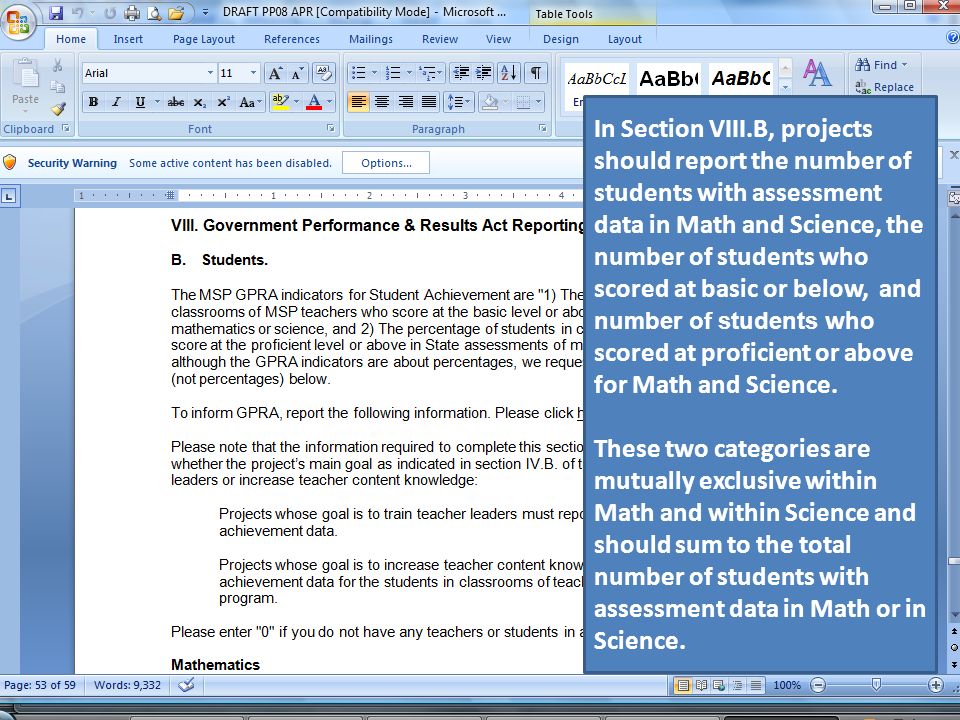Toggle Underline formatting

click(140, 102)
